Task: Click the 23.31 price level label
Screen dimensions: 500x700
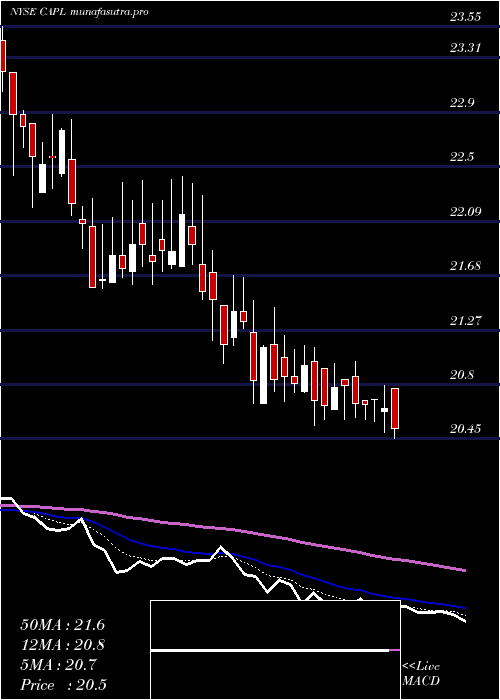Action: 466,48
